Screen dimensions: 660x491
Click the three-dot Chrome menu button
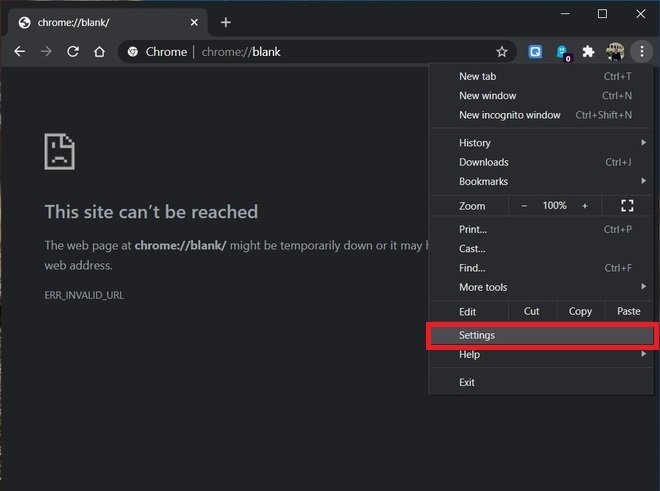pyautogui.click(x=641, y=52)
